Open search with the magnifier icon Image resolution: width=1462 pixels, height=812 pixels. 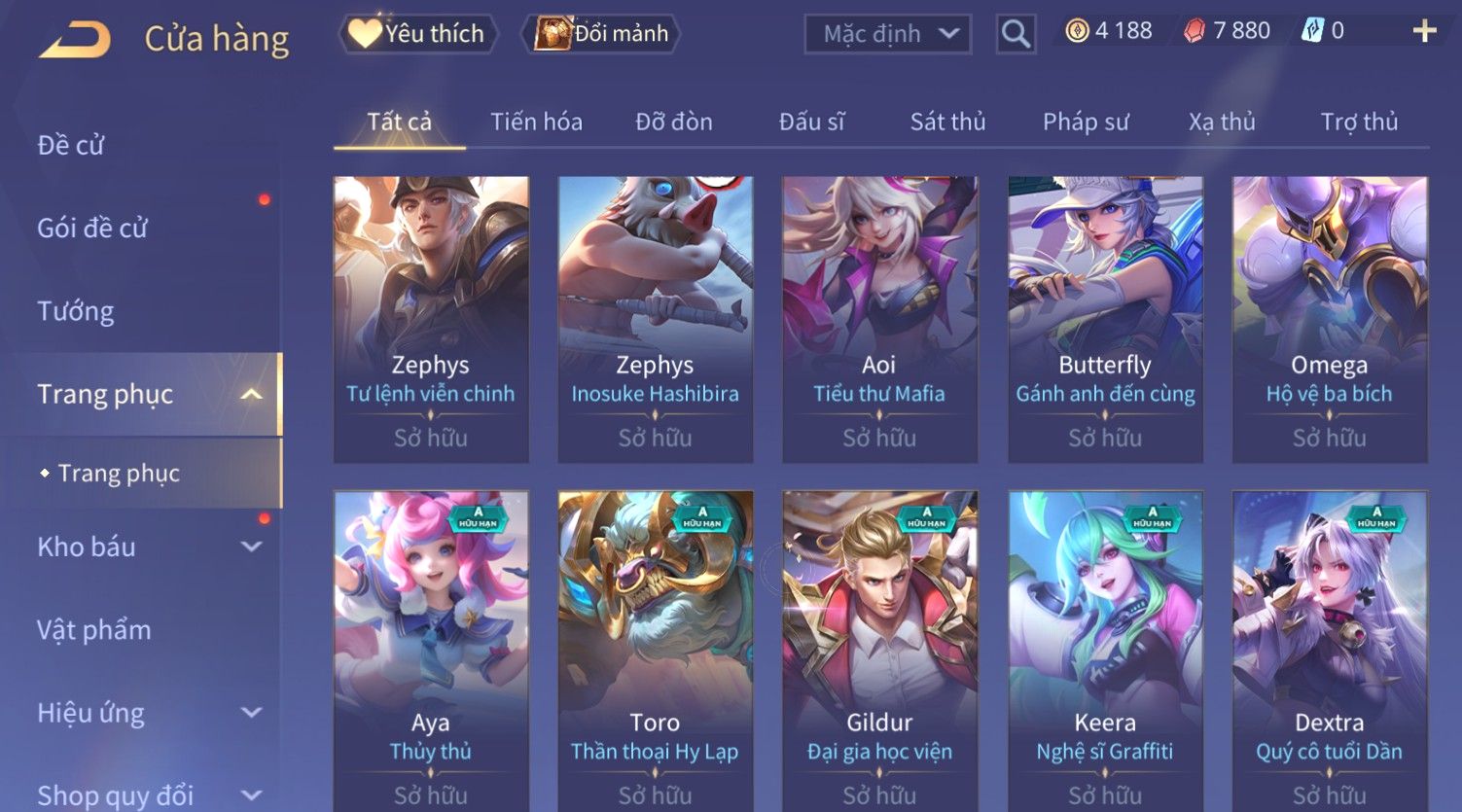[1016, 34]
